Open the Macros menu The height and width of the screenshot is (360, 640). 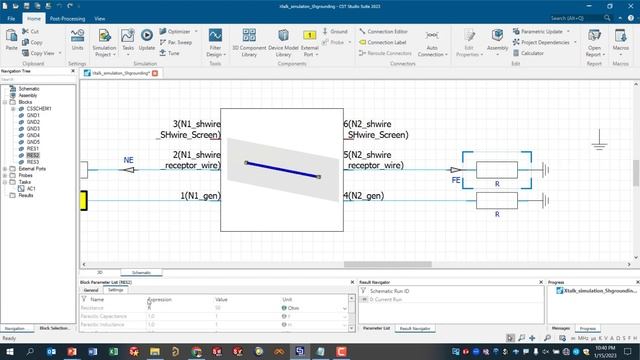621,41
